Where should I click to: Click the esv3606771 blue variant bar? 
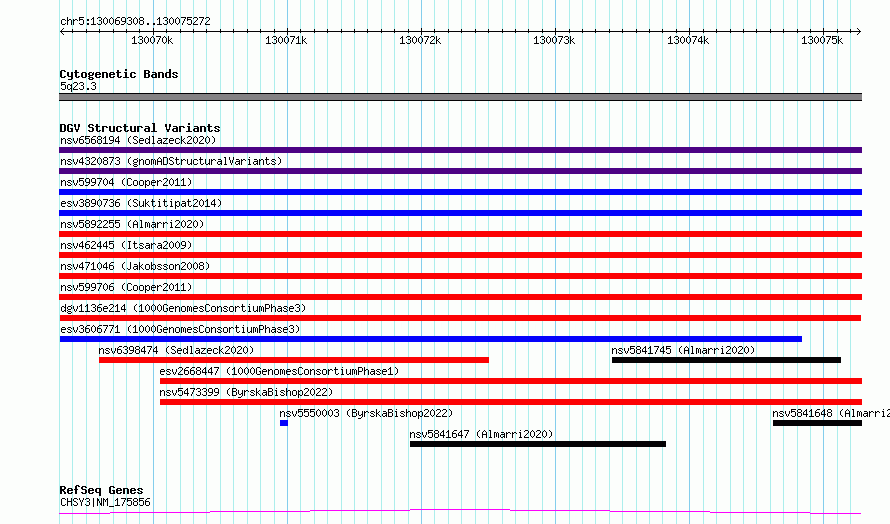(430, 339)
